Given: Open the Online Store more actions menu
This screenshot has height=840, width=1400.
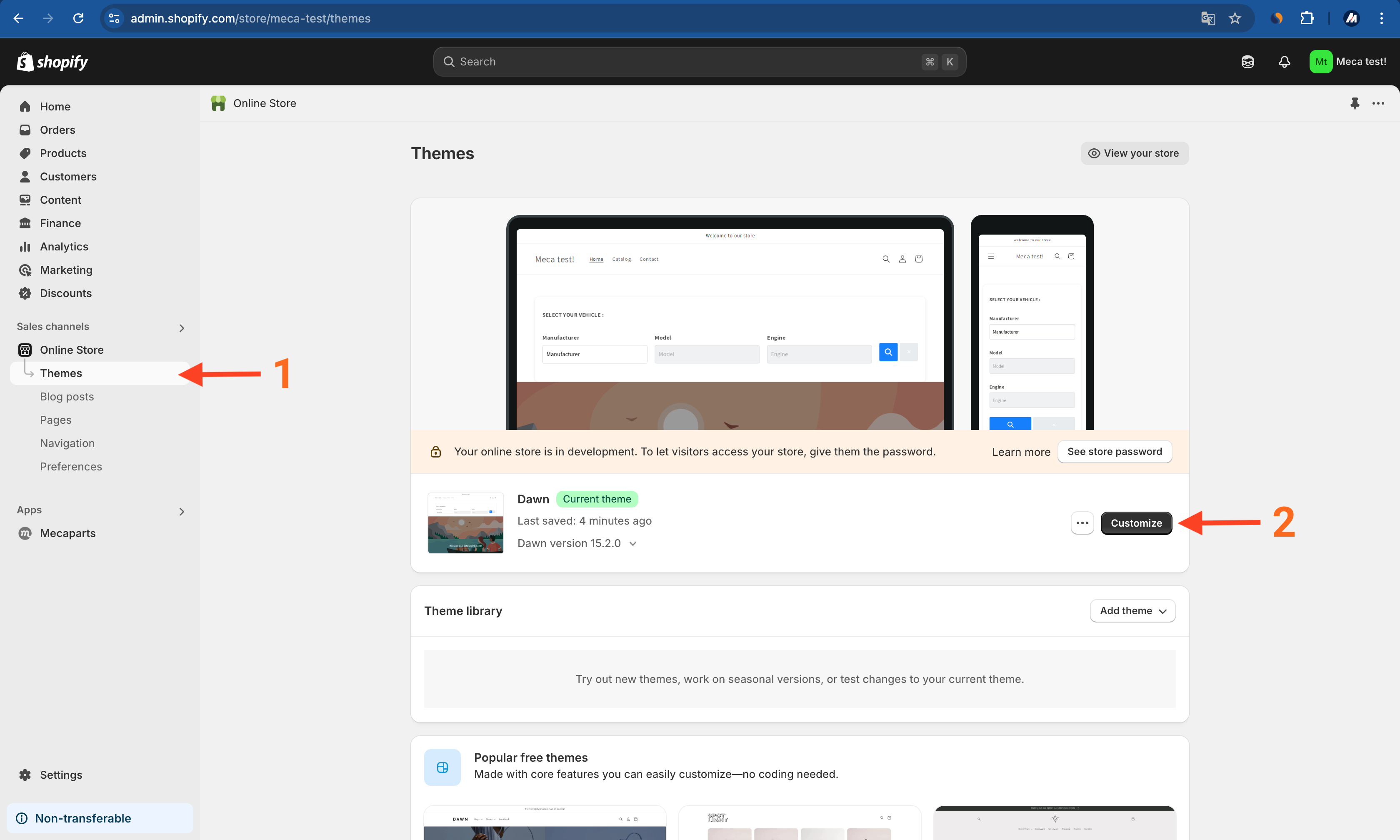Looking at the screenshot, I should click(1378, 103).
